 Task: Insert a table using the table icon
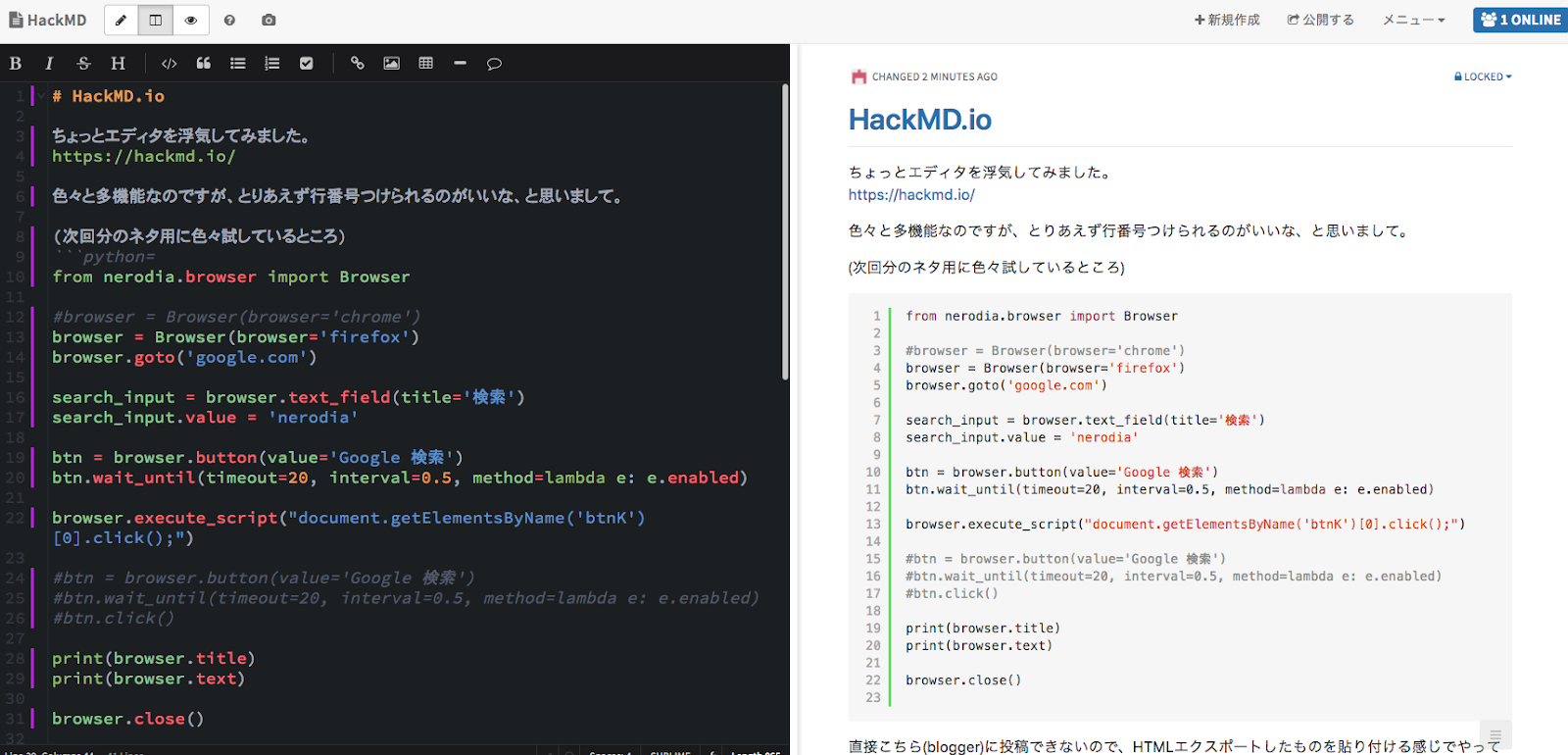(426, 63)
